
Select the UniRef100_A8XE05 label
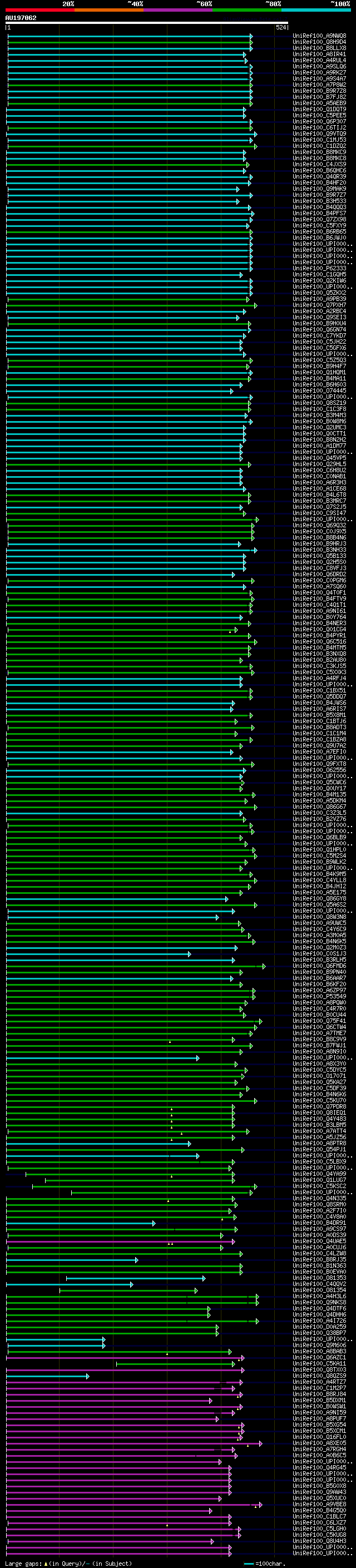pos(319,1443)
